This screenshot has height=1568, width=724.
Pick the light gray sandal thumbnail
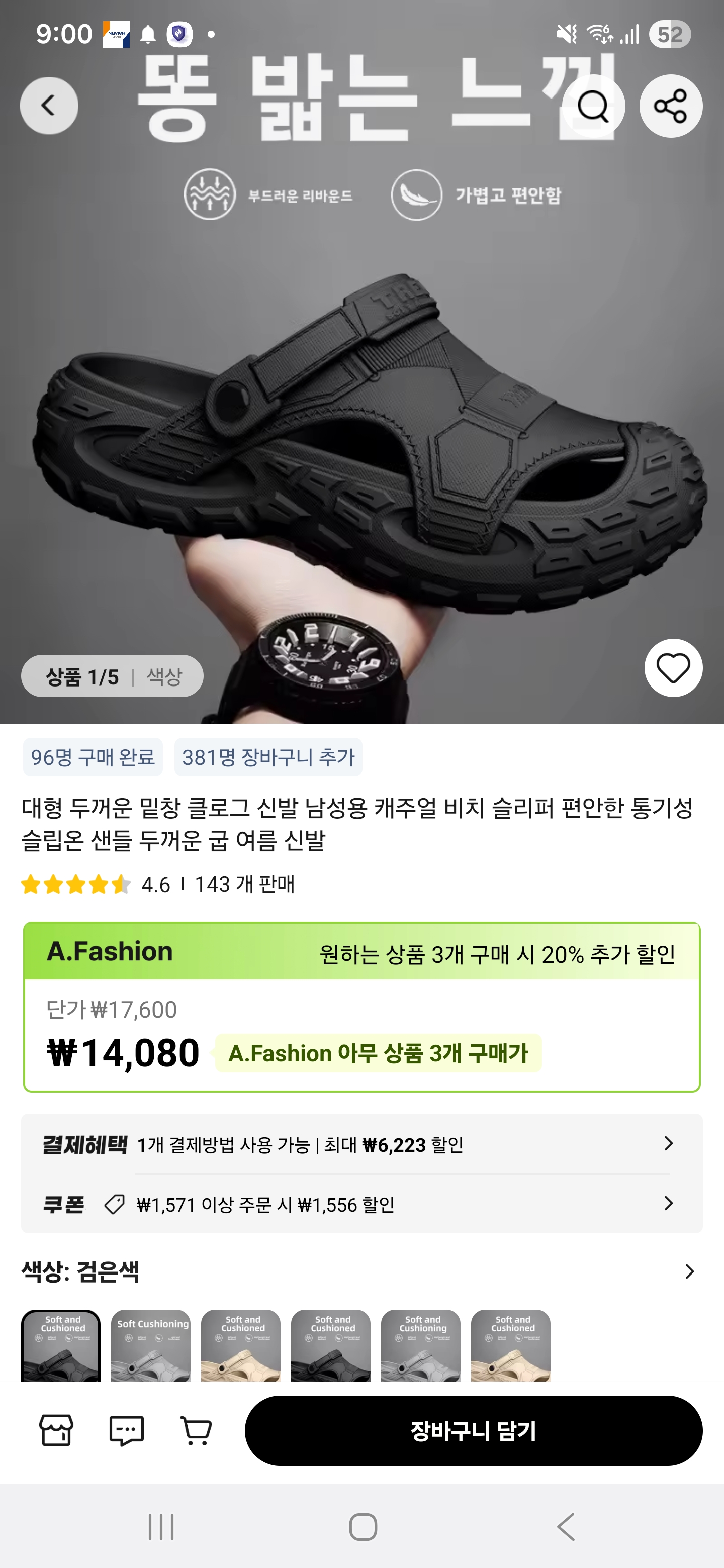(150, 1345)
